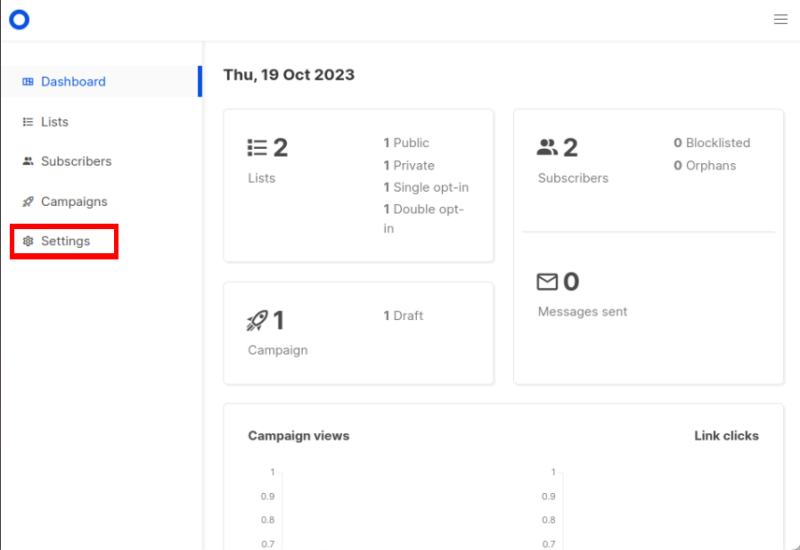
Task: Click the envelope icon beside Messages sent
Action: pos(547,282)
